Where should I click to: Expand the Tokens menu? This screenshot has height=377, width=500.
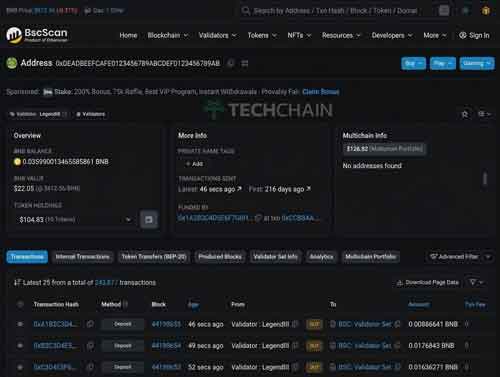262,35
